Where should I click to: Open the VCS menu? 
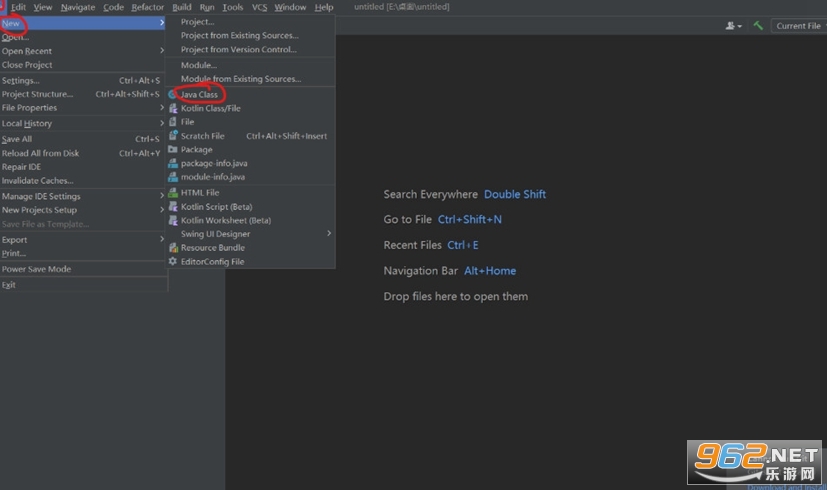pos(259,7)
